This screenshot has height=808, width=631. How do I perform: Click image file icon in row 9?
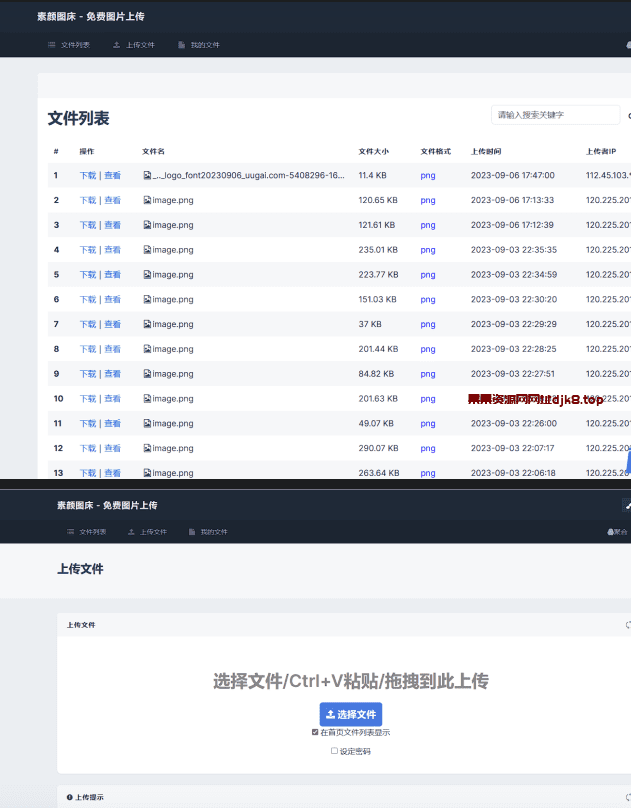point(147,374)
